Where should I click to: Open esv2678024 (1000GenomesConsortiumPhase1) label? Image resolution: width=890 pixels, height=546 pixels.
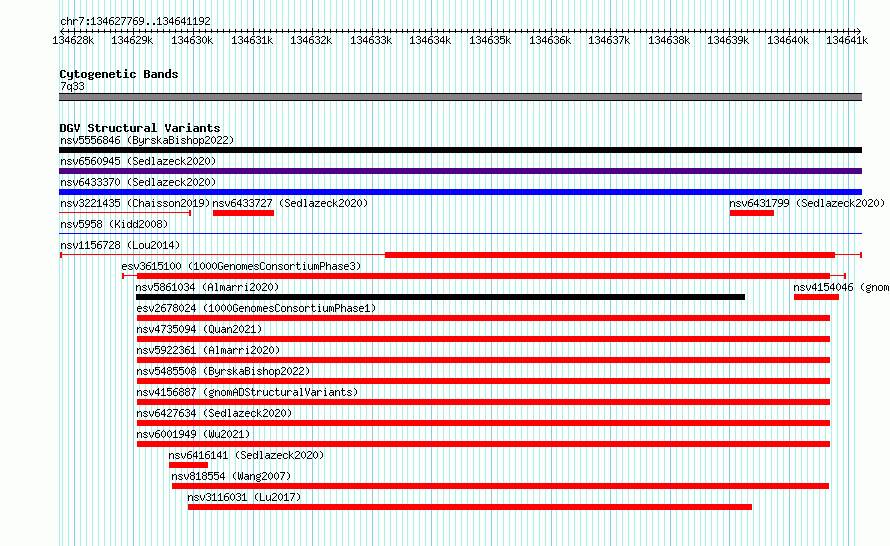point(256,308)
